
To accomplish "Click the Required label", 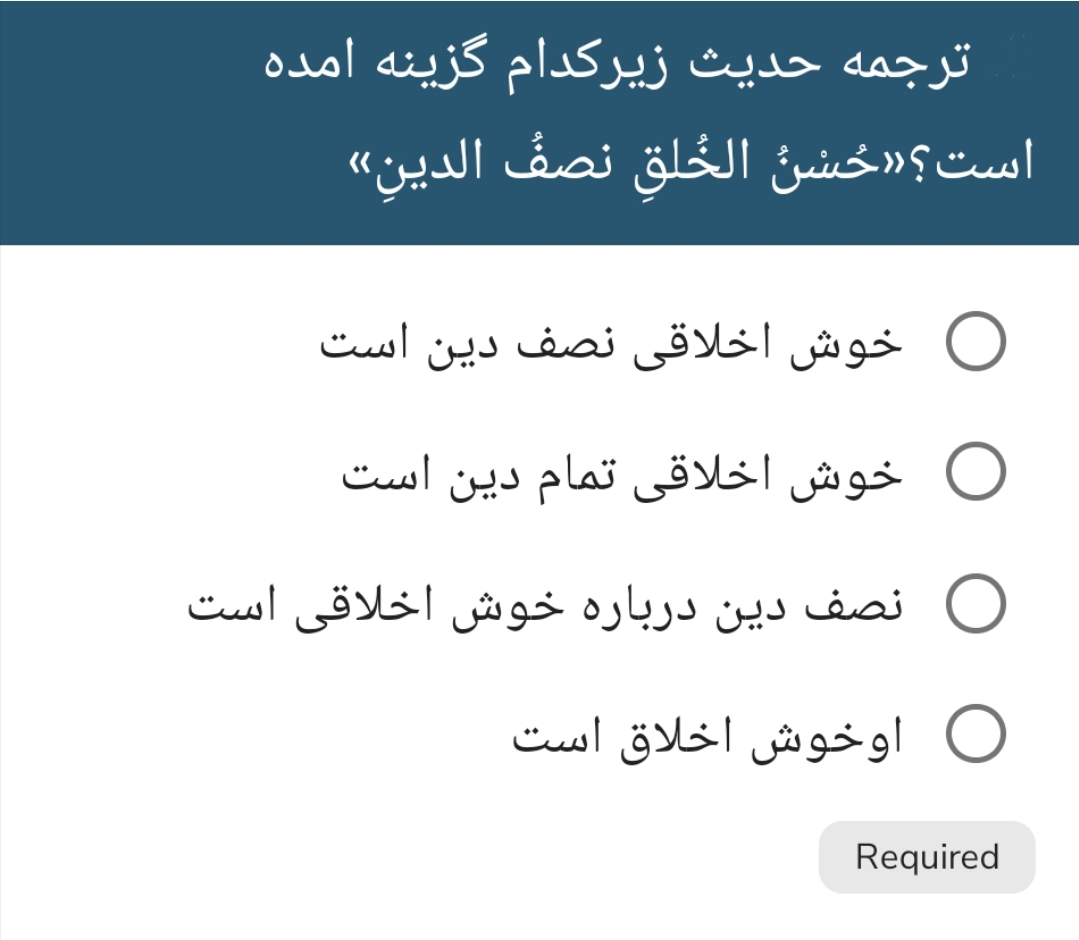I will [x=925, y=855].
